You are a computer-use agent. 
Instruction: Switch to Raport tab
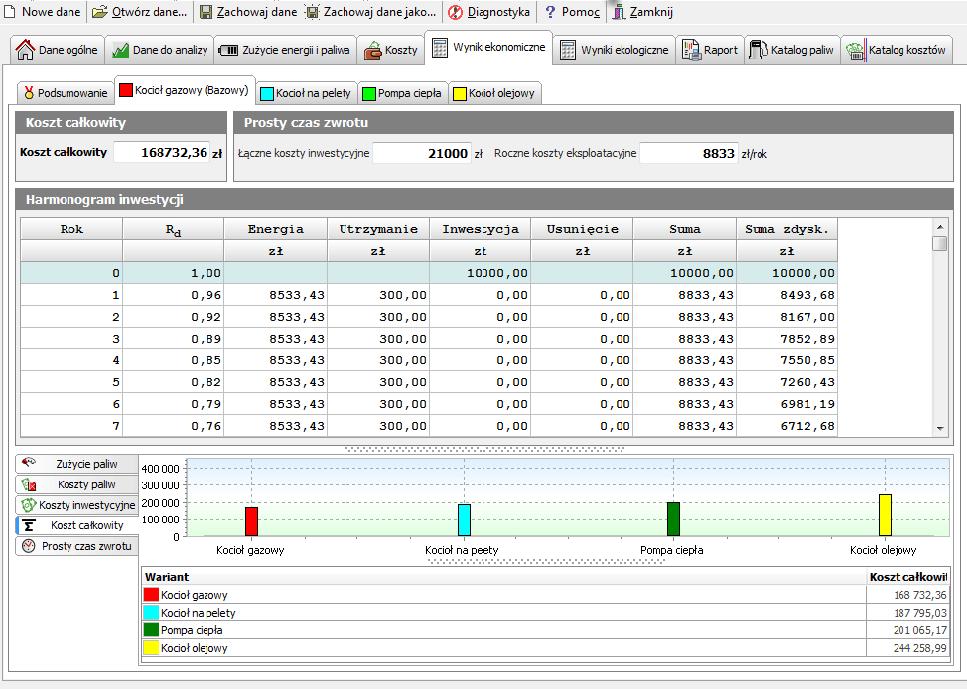(x=710, y=50)
